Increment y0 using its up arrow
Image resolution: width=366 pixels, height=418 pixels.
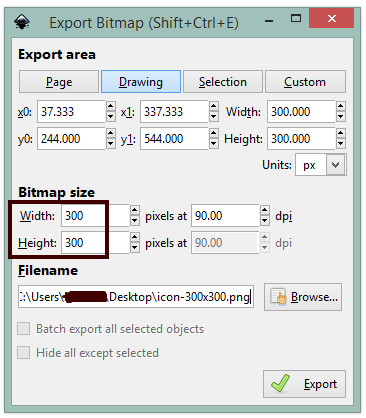click(x=111, y=133)
